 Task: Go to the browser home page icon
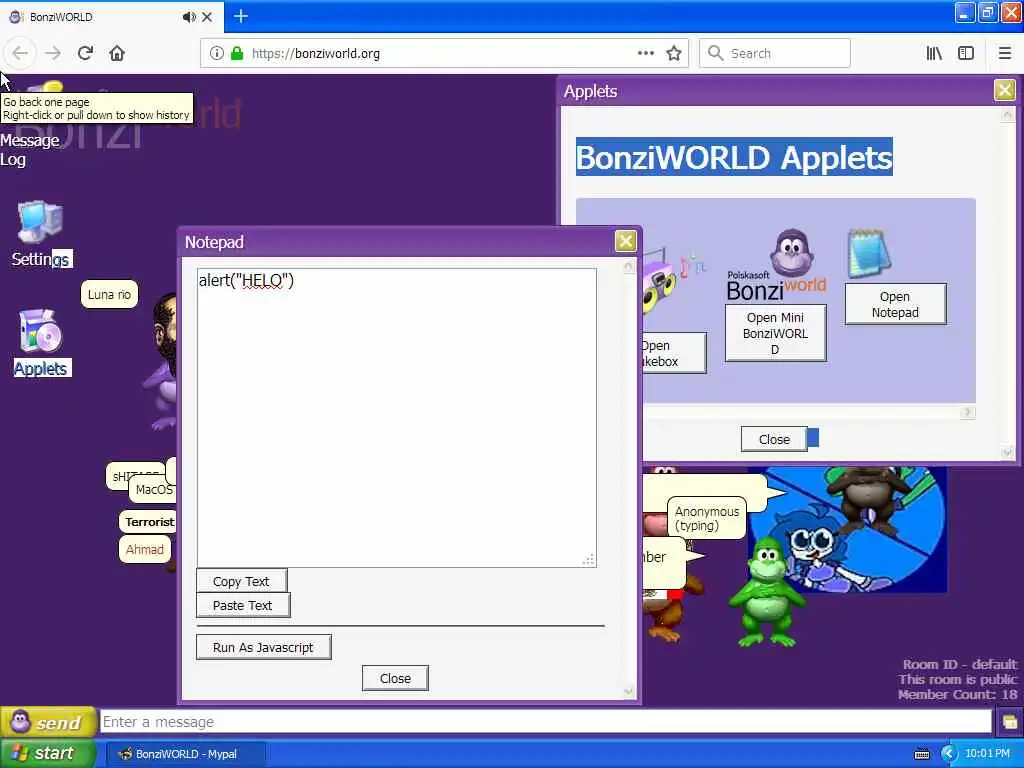click(117, 53)
